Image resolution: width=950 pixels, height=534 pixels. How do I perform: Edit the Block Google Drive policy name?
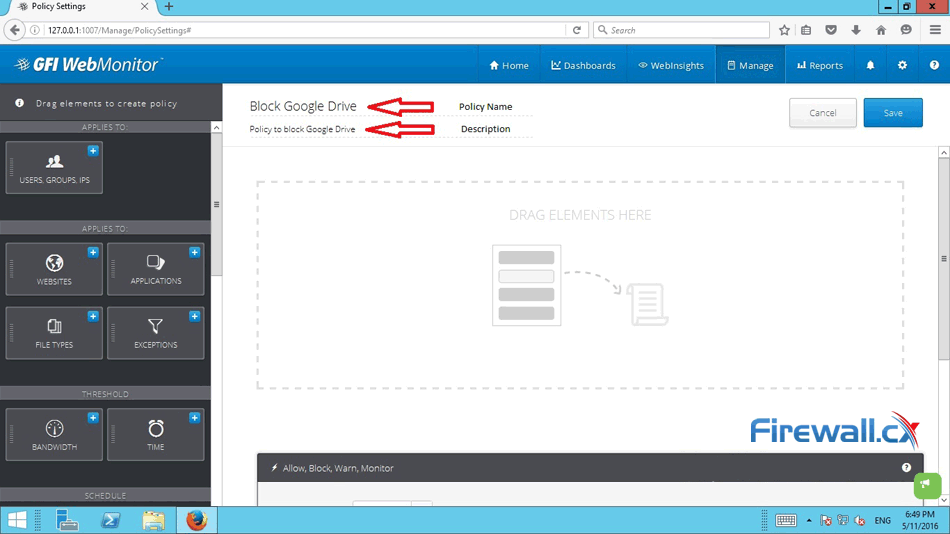(x=303, y=106)
